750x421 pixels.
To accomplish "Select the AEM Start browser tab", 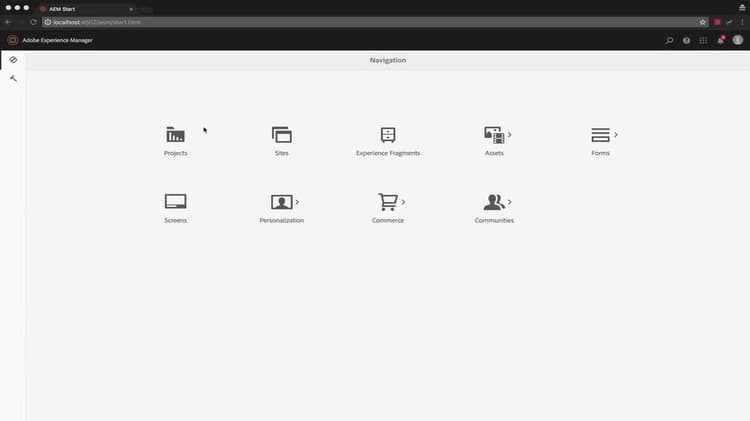I will click(x=86, y=9).
